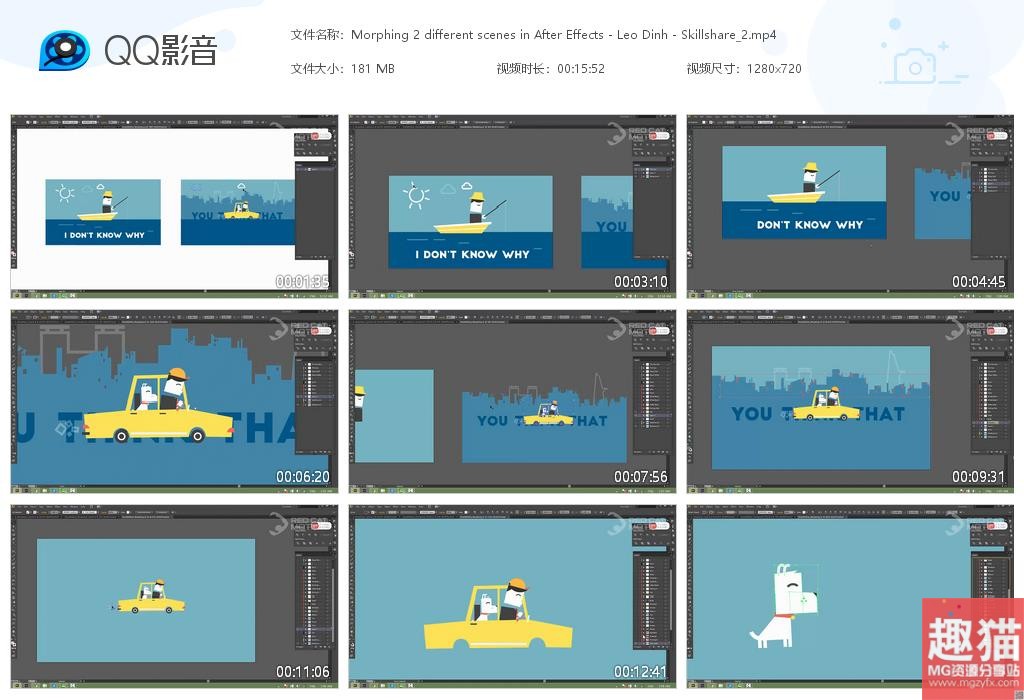Click the QQ影音 film reel logo

tap(64, 50)
